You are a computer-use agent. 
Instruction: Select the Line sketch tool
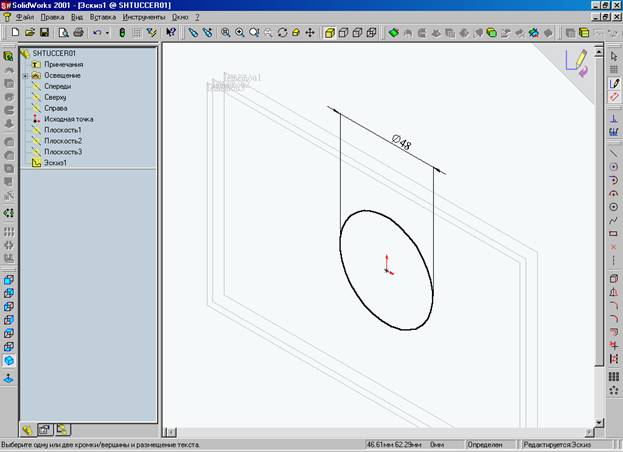(x=614, y=153)
